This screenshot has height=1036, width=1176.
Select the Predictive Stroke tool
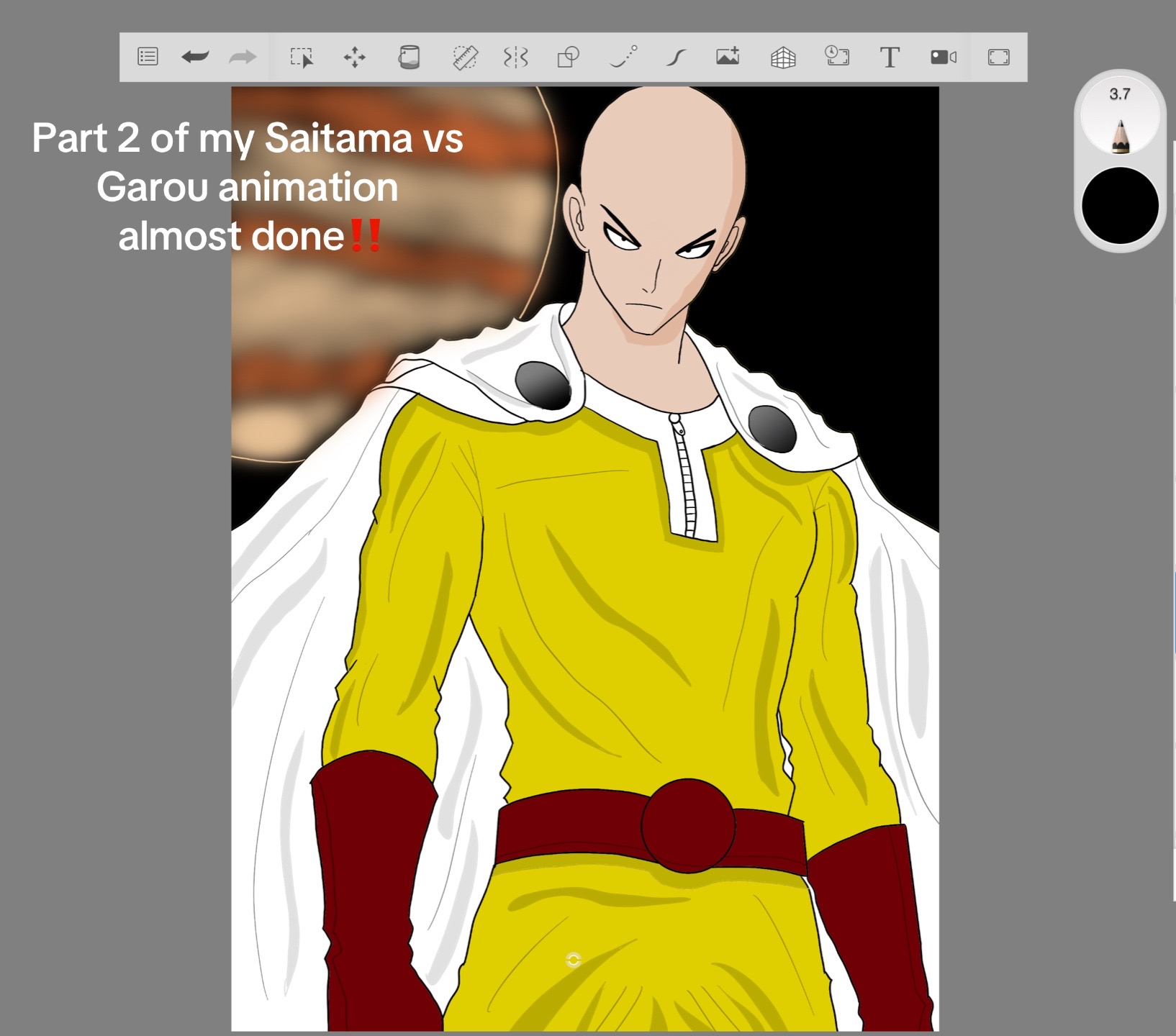(623, 57)
